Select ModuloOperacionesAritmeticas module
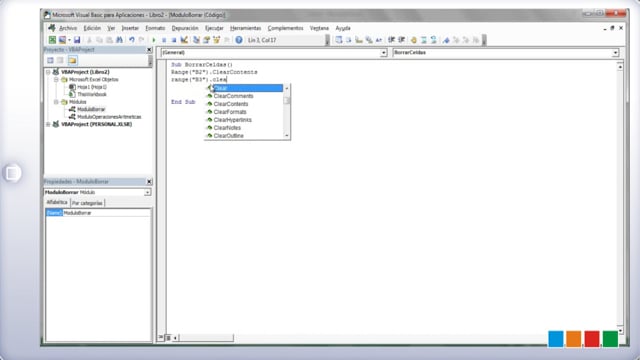 click(x=109, y=117)
